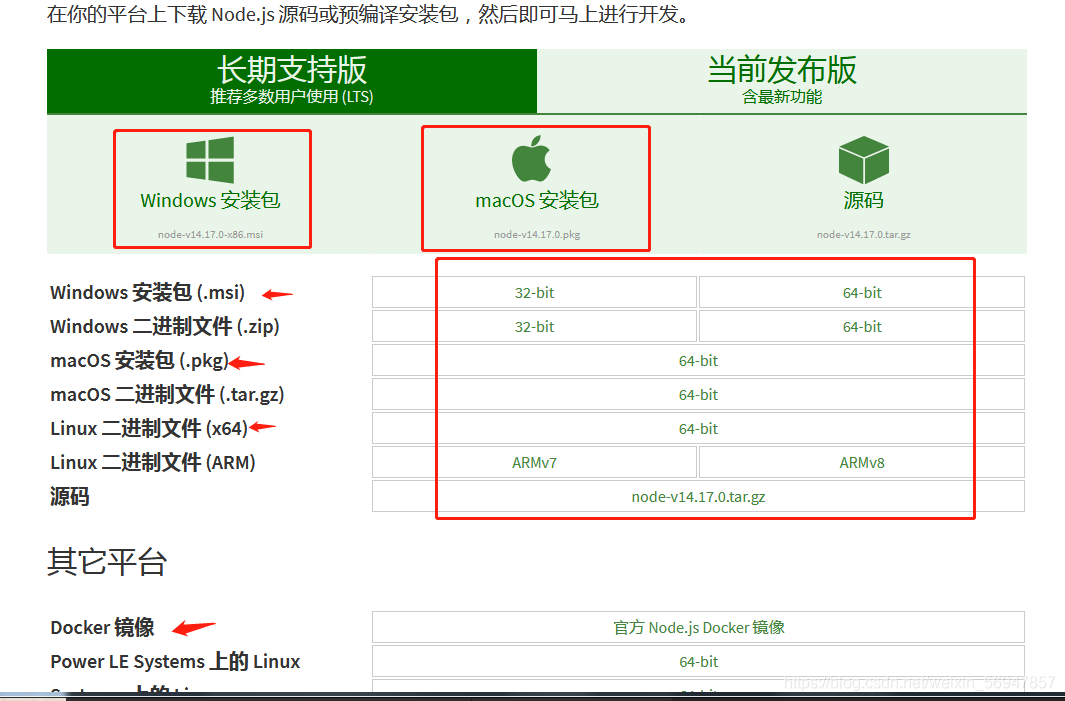The image size is (1065, 701).
Task: Open the 源码 link under the cube
Action: [863, 200]
